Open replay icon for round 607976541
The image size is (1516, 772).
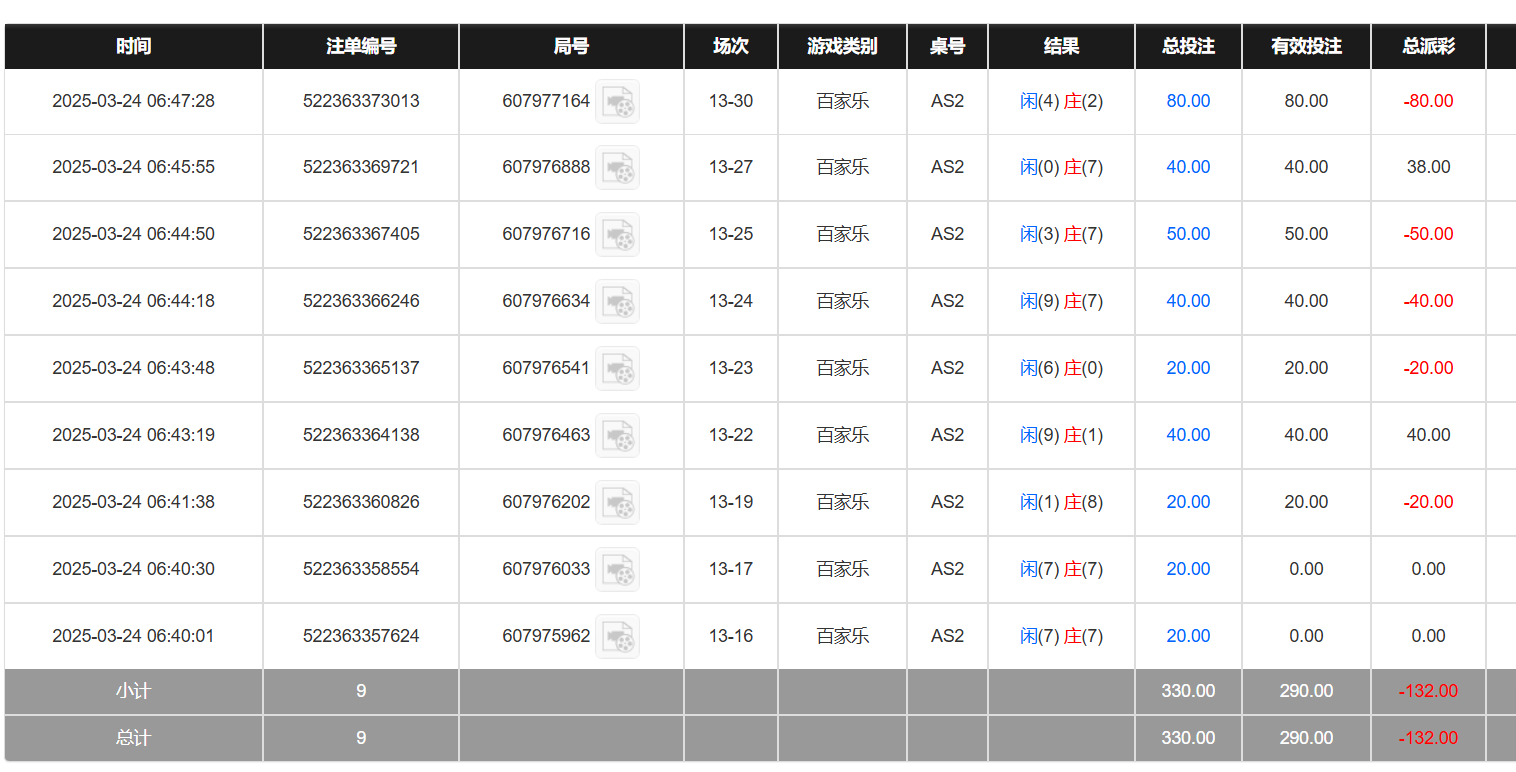point(617,369)
